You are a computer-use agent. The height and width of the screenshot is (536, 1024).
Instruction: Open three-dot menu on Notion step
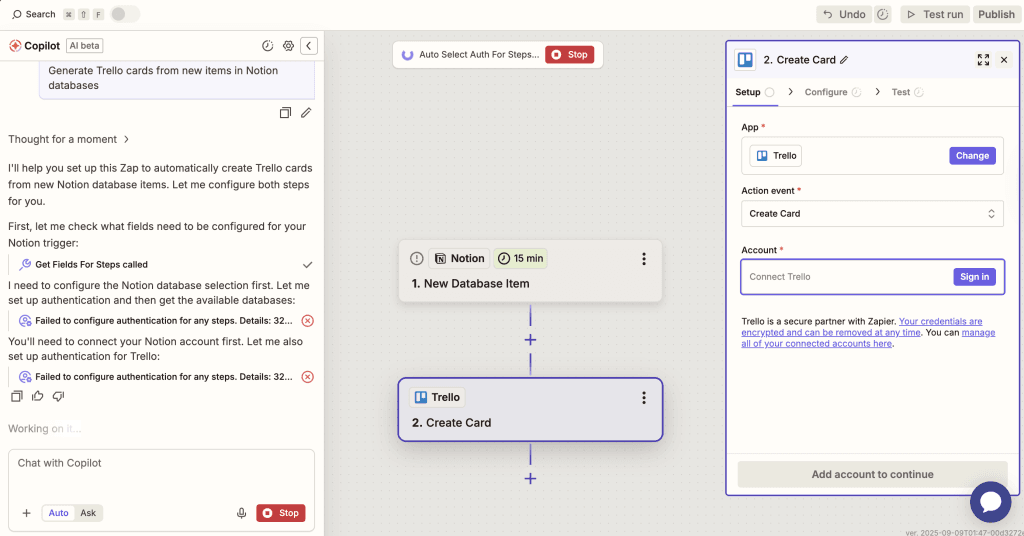click(644, 259)
